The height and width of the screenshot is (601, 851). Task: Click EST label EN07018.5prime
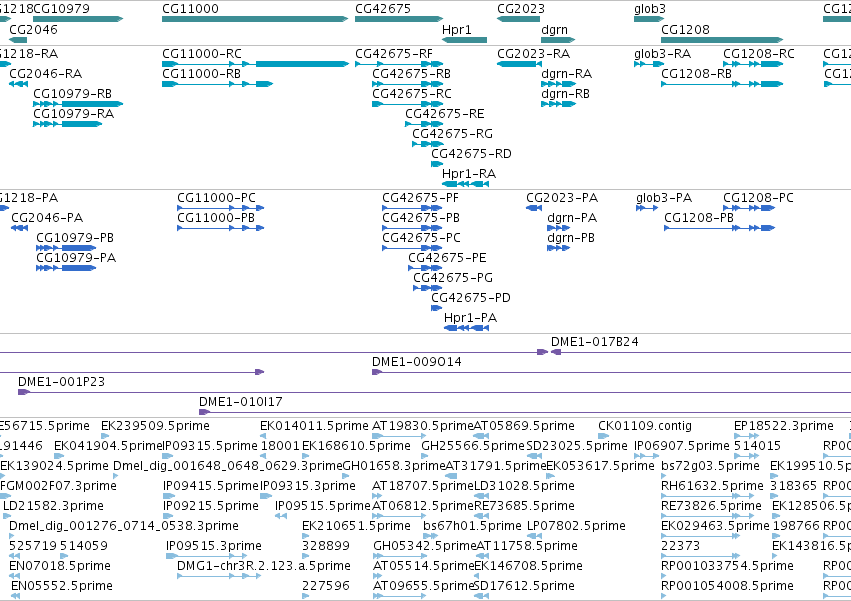tap(60, 566)
